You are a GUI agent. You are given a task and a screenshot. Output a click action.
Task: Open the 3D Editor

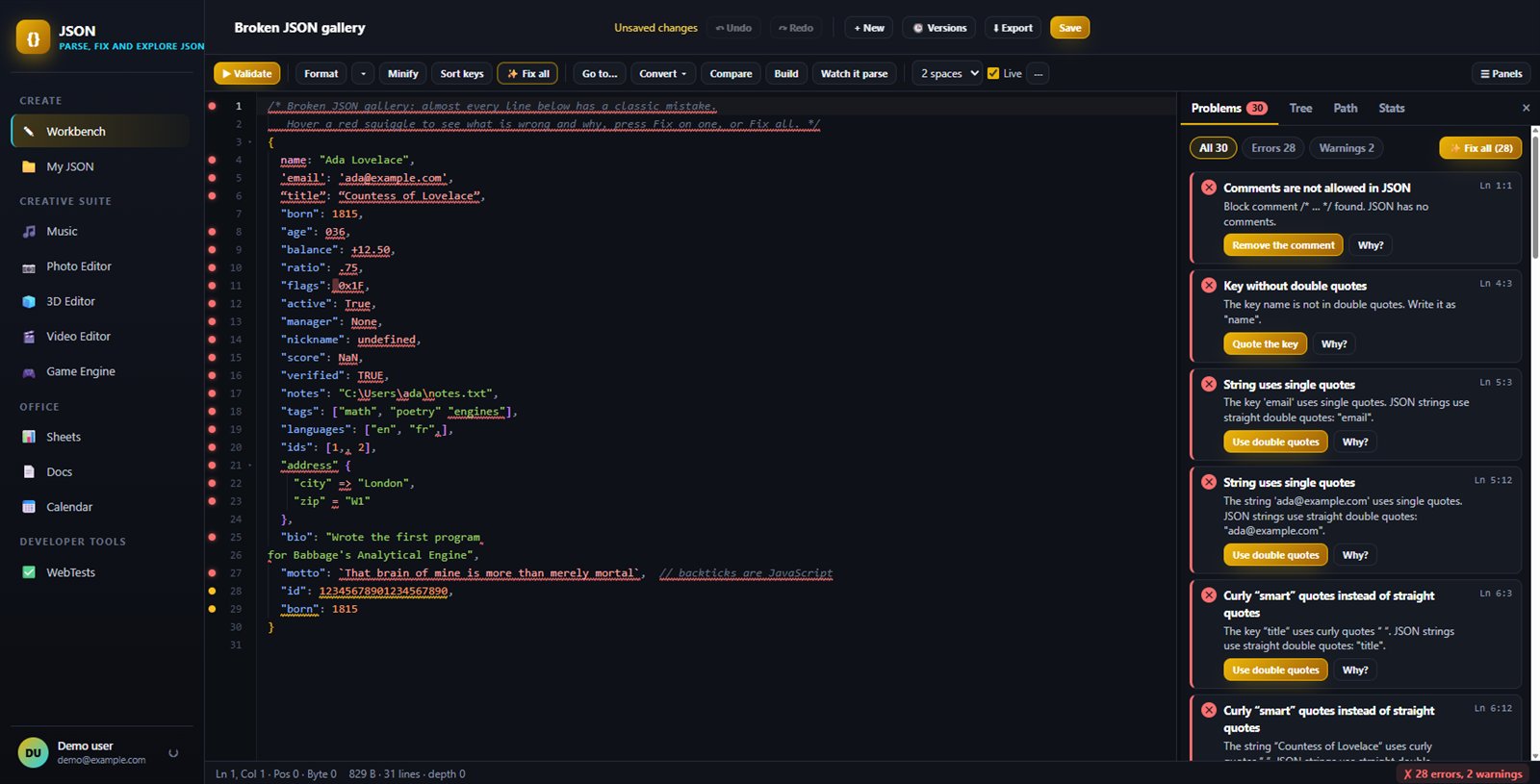coord(100,301)
